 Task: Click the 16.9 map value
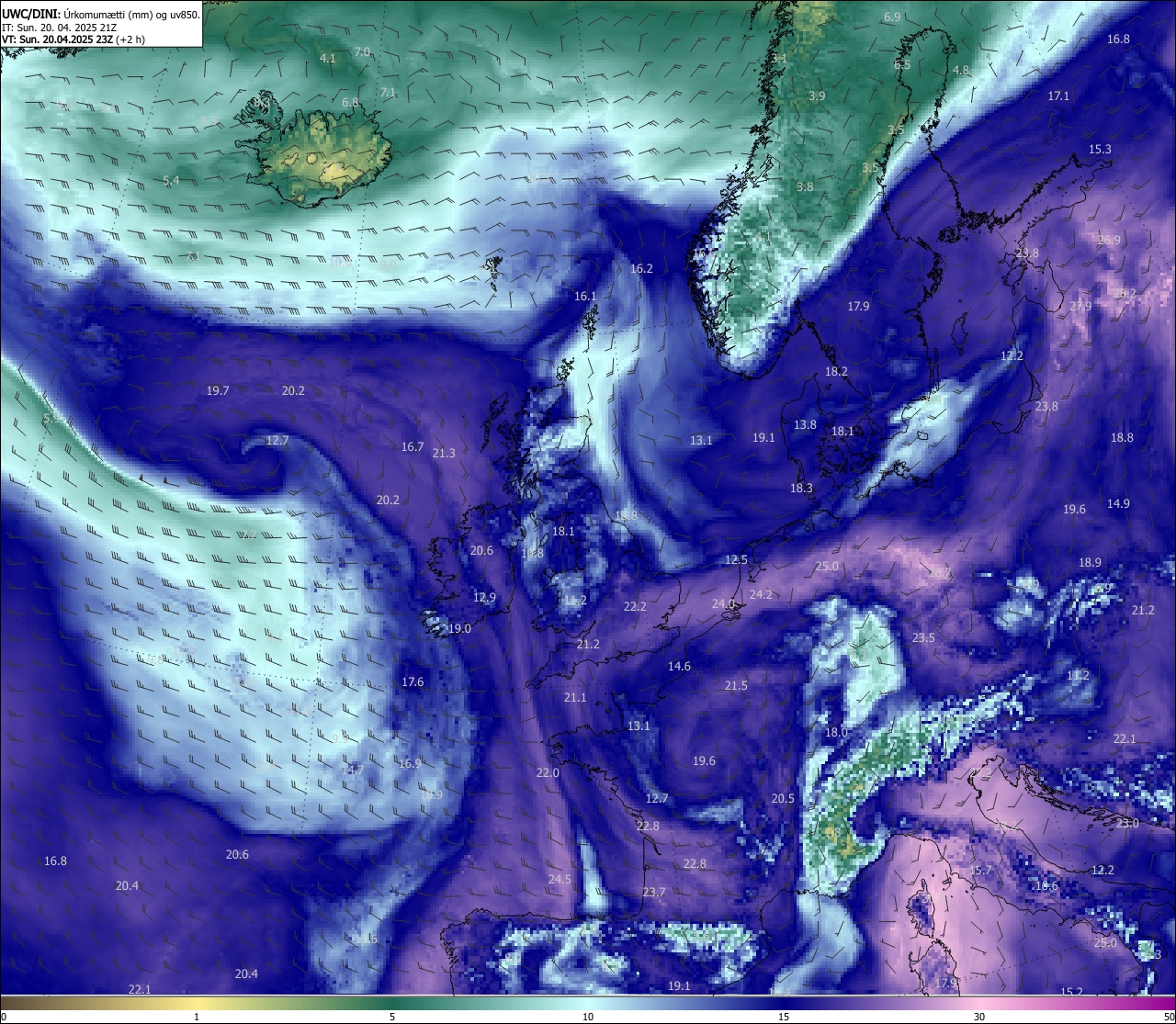coord(410,764)
